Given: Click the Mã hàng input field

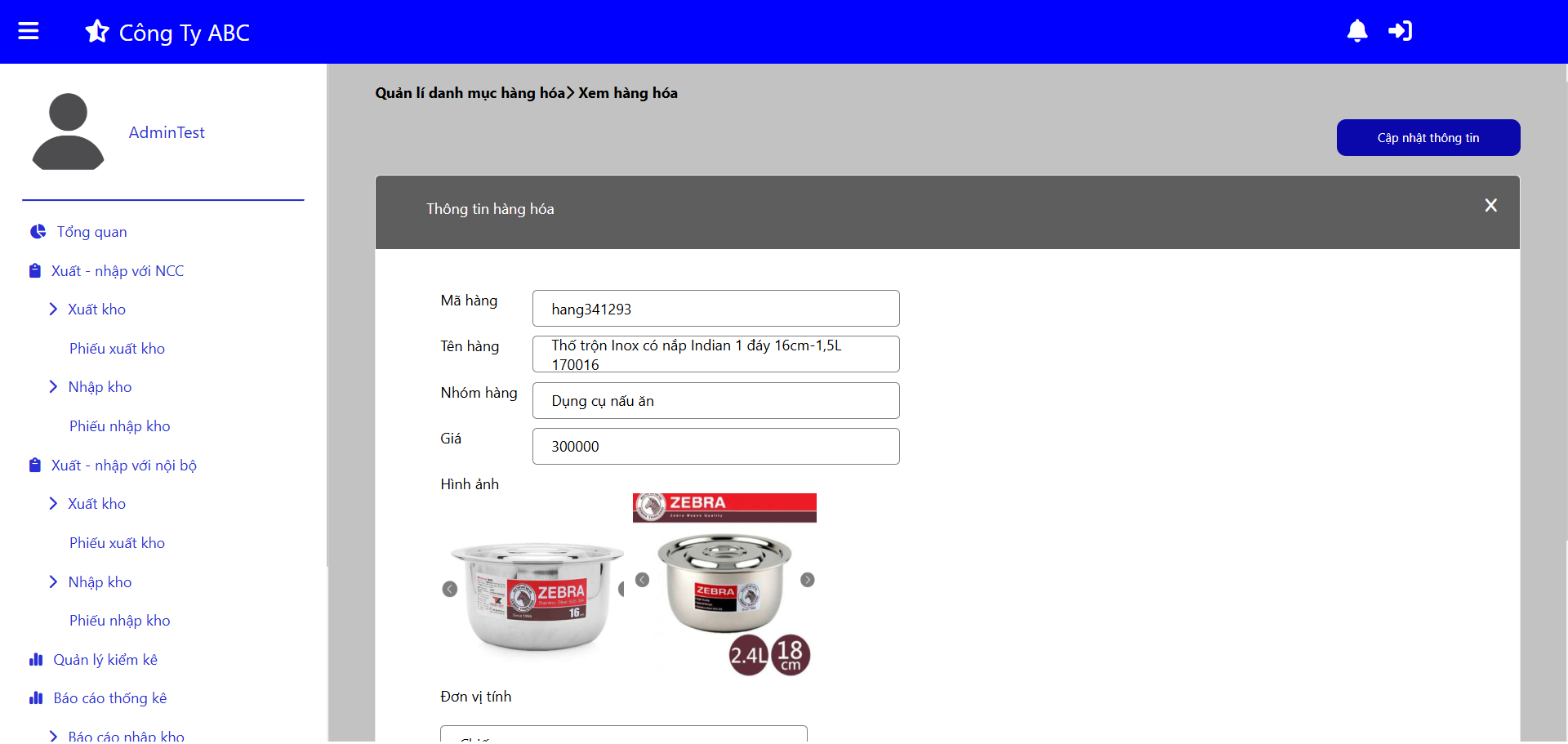Looking at the screenshot, I should (716, 309).
